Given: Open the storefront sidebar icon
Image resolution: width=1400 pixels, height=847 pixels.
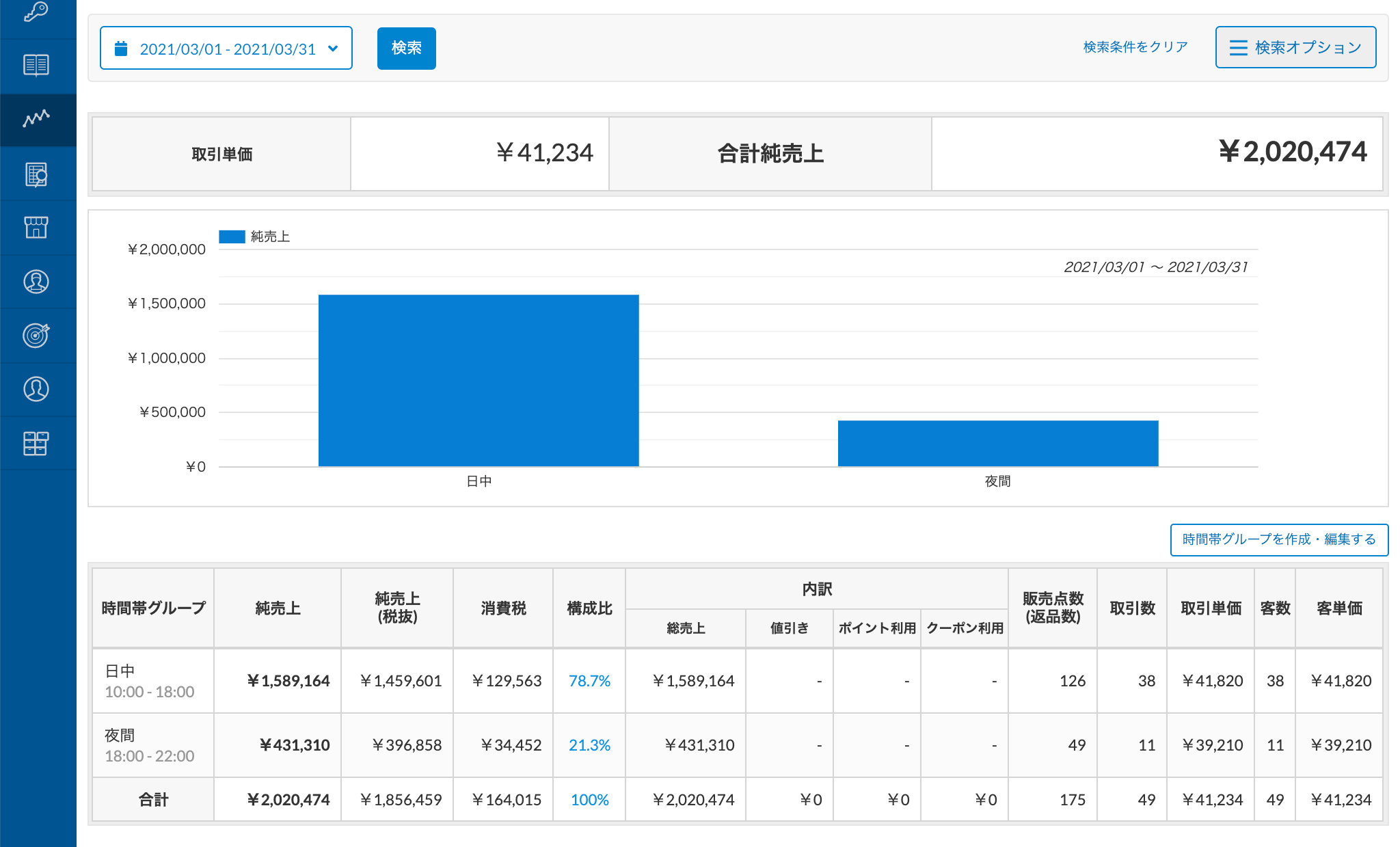Looking at the screenshot, I should [36, 227].
